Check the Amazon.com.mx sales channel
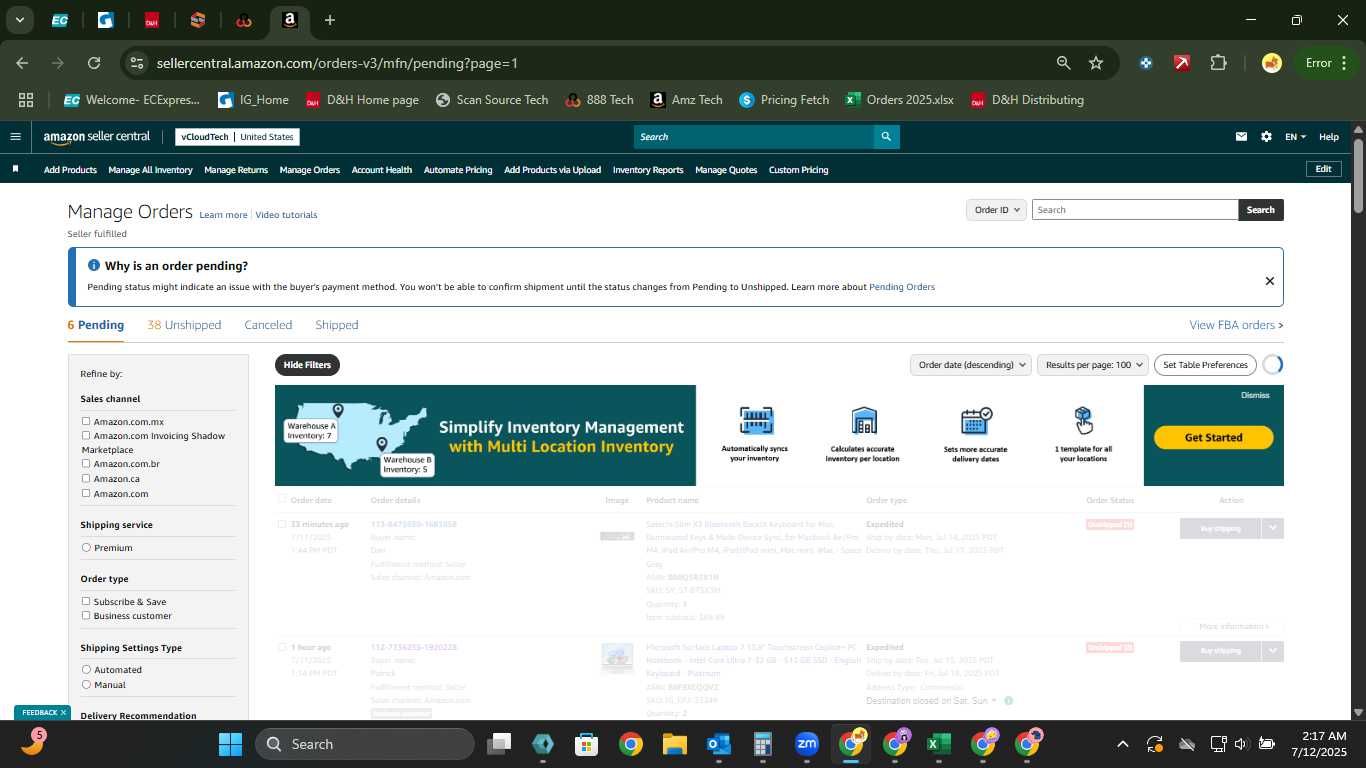Image resolution: width=1366 pixels, height=768 pixels. click(86, 422)
